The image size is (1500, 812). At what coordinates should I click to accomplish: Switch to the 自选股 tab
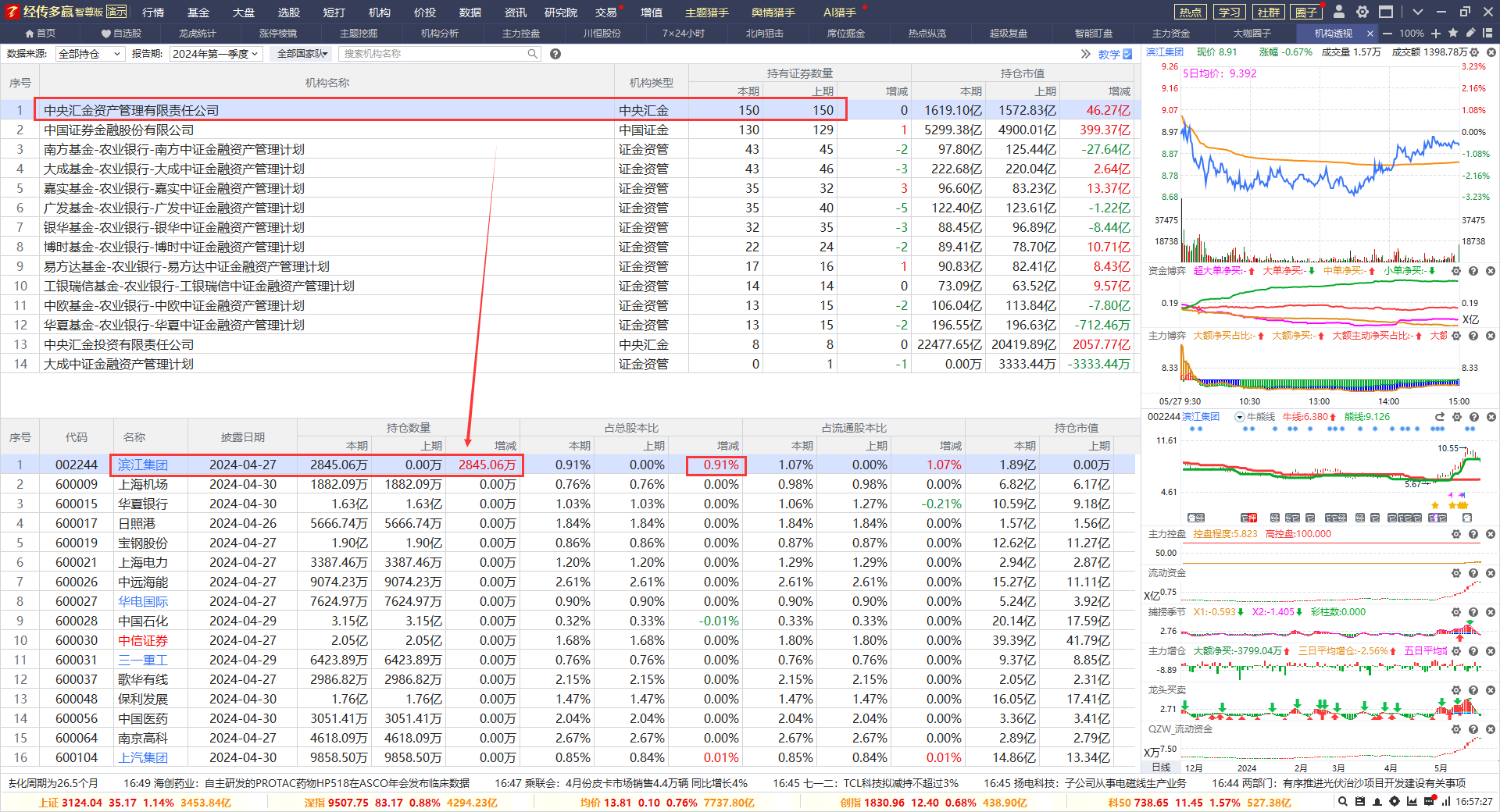(x=122, y=34)
